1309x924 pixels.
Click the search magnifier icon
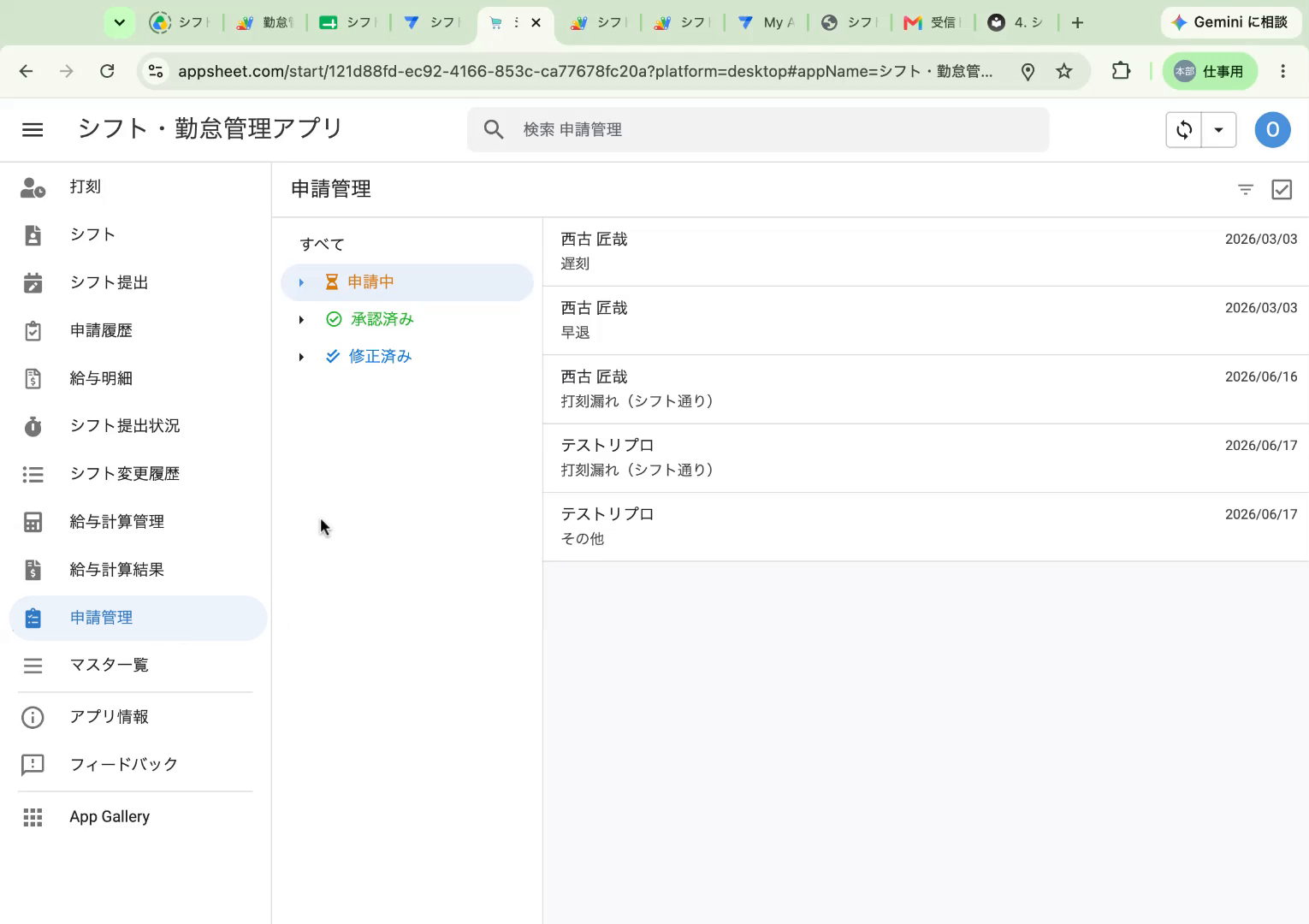tap(494, 130)
